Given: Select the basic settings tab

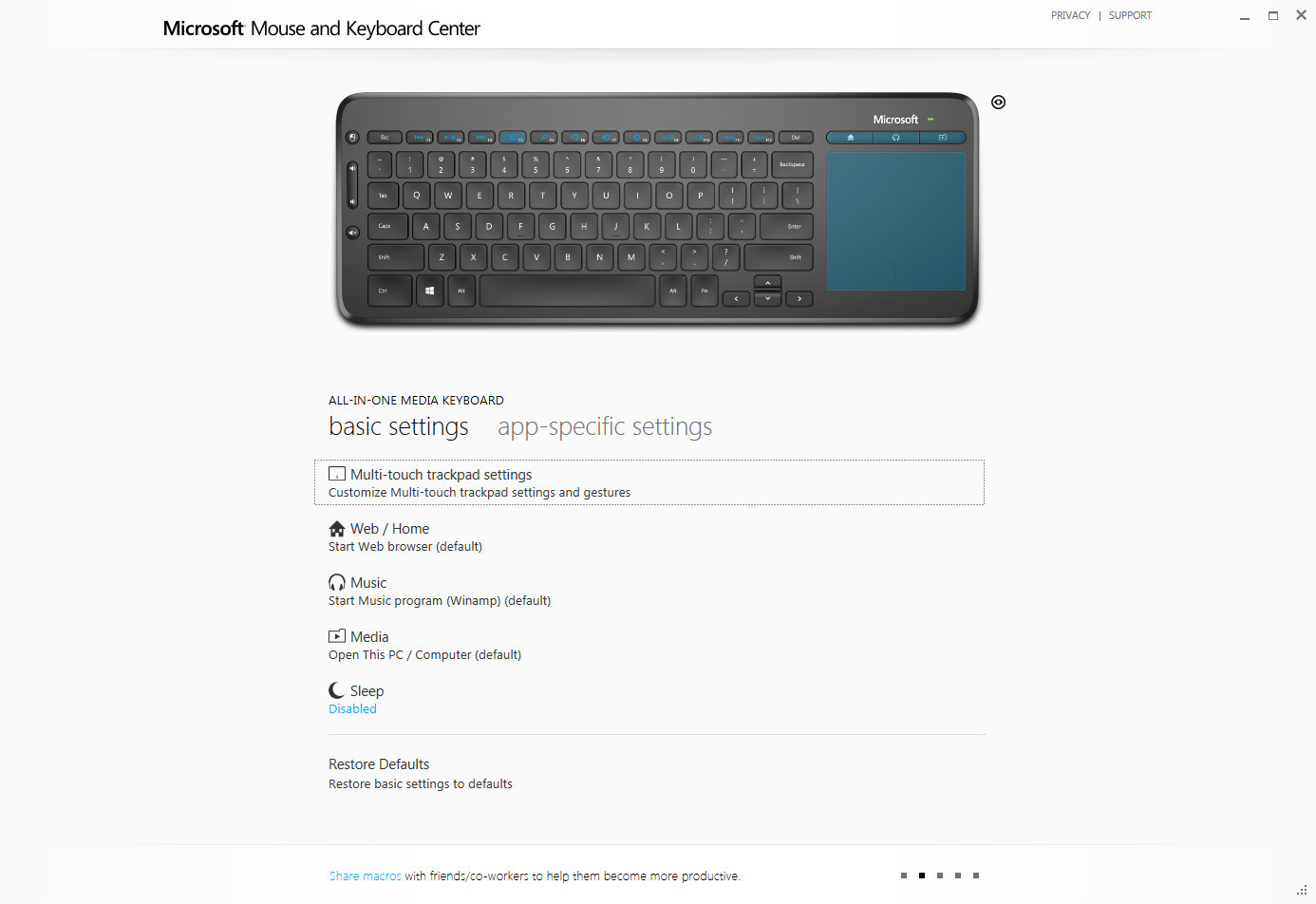Looking at the screenshot, I should [399, 427].
